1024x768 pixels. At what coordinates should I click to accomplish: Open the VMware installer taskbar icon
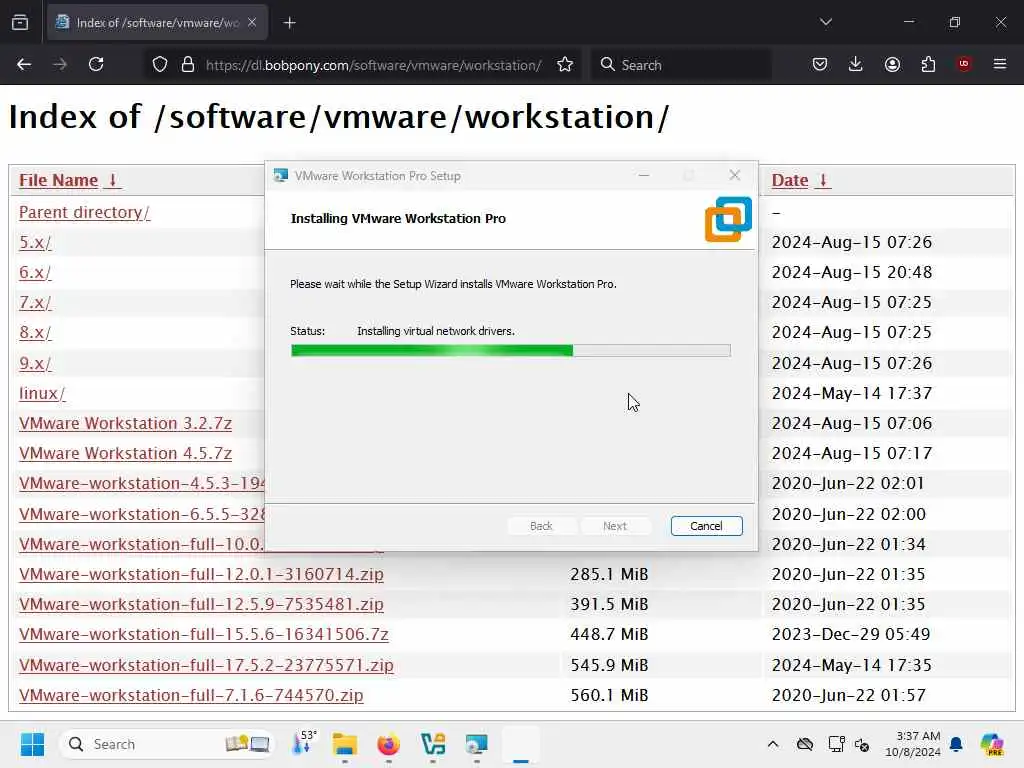476,744
